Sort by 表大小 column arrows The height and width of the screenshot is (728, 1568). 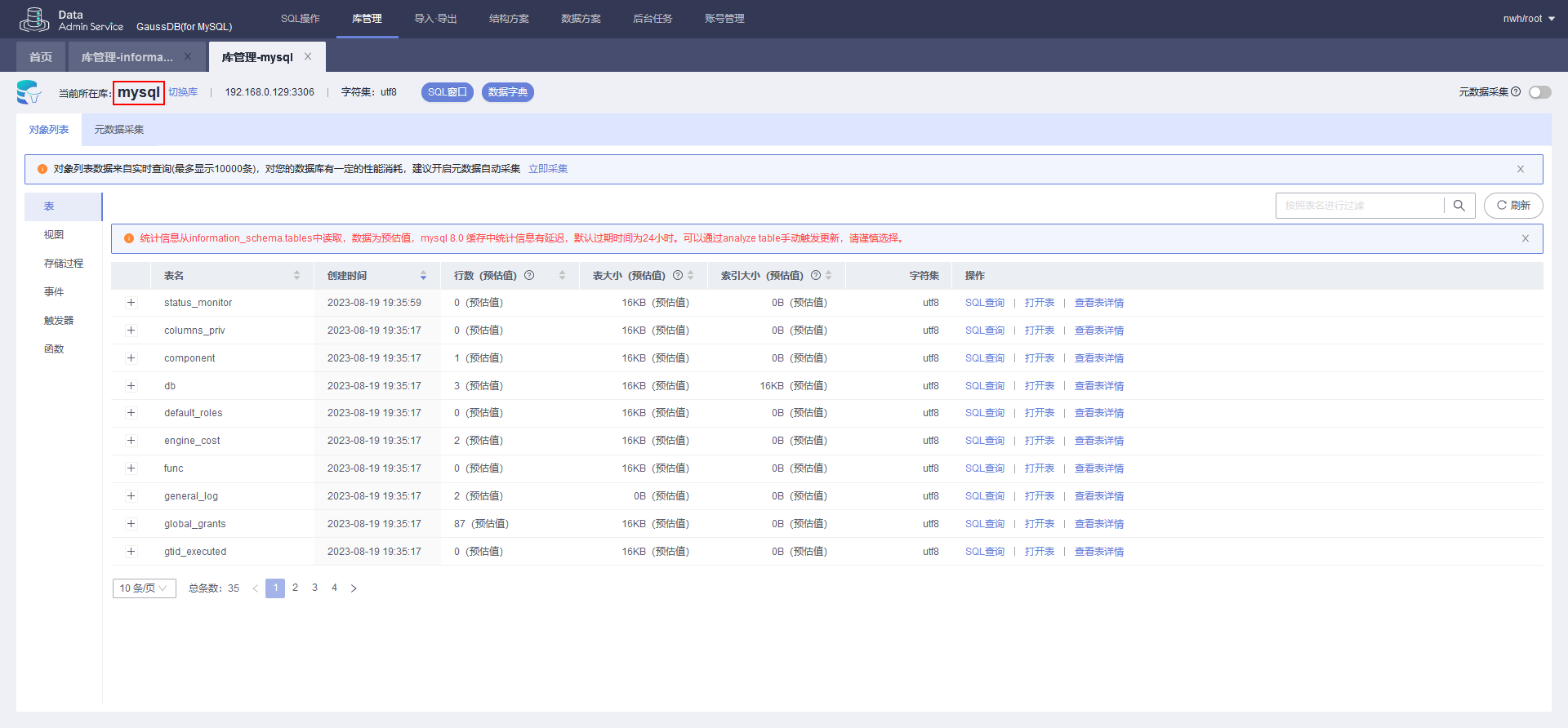(691, 276)
